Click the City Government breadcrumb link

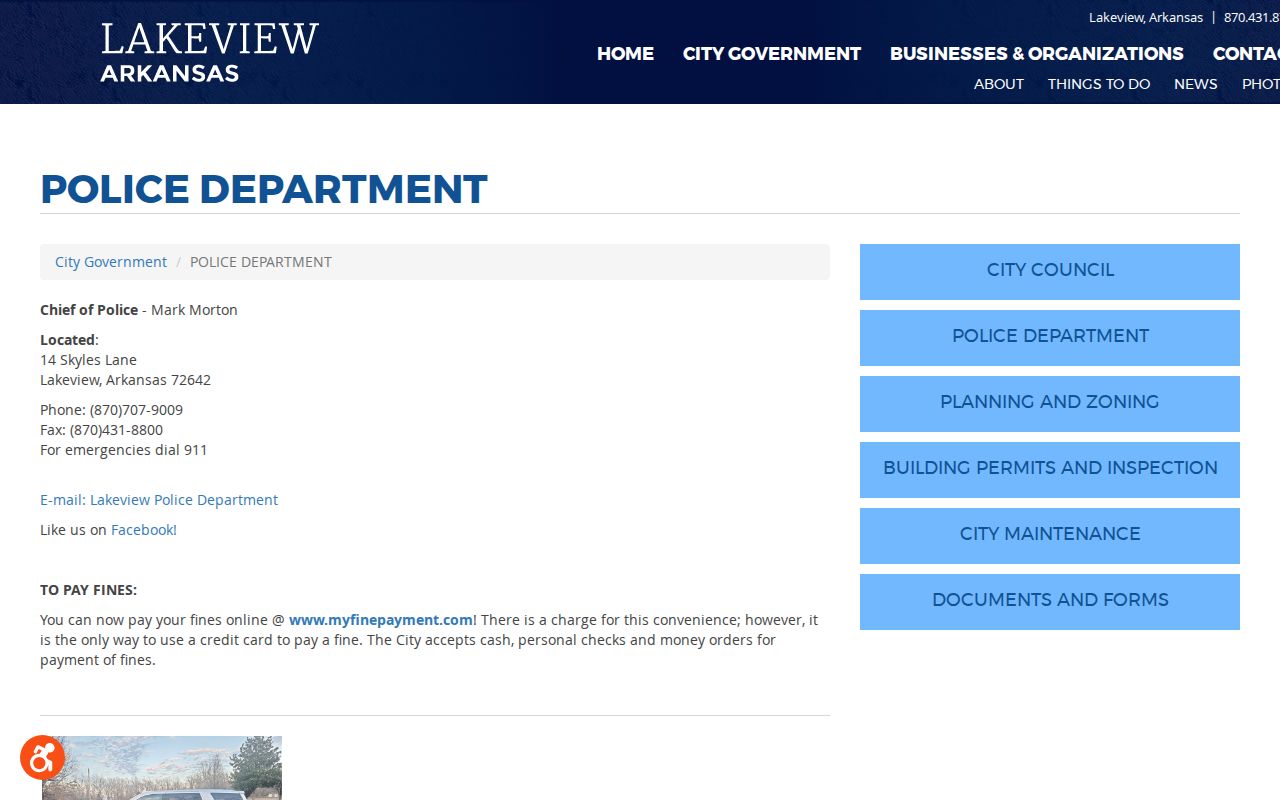tap(111, 262)
